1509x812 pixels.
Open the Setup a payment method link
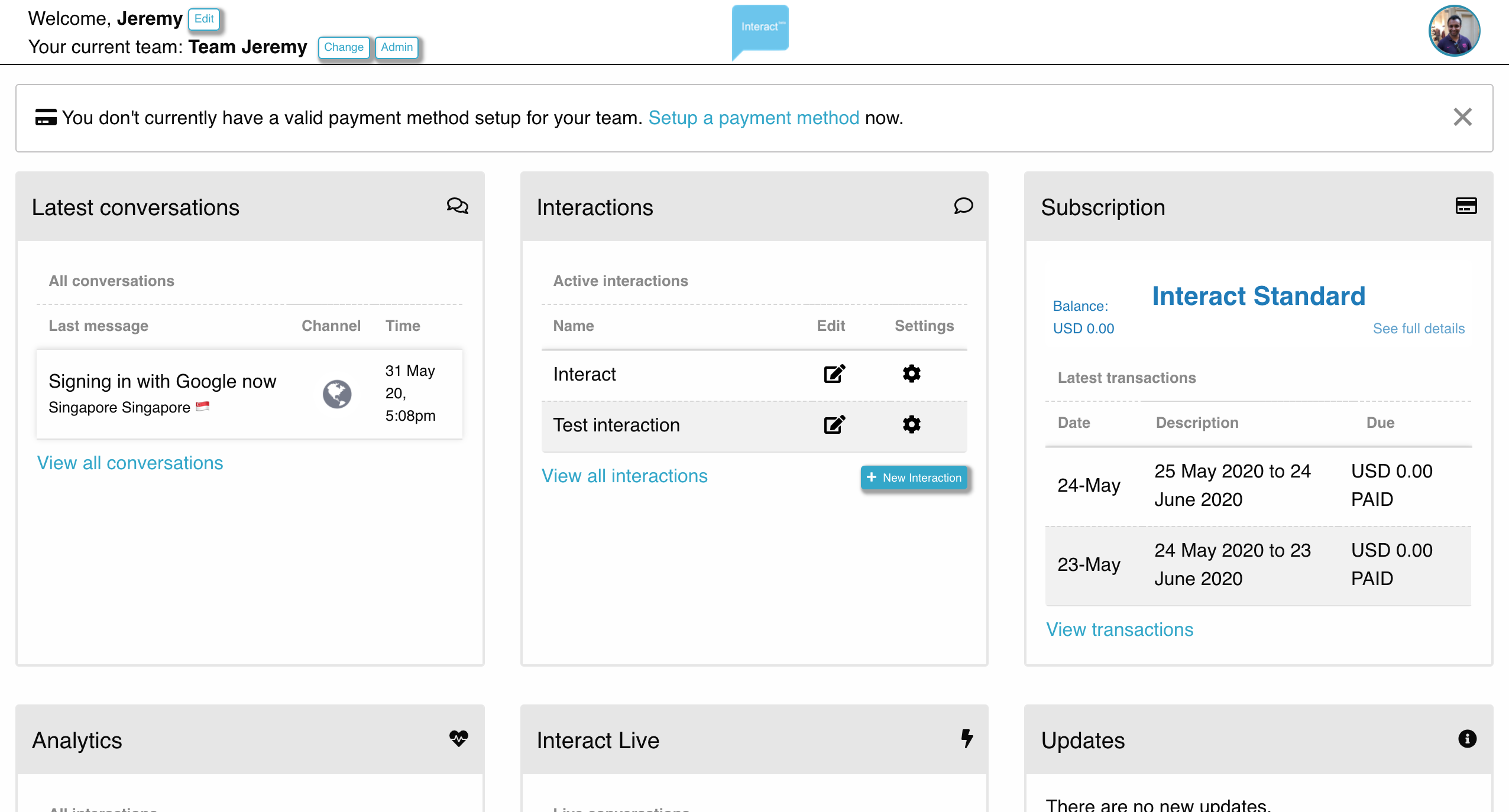[753, 118]
